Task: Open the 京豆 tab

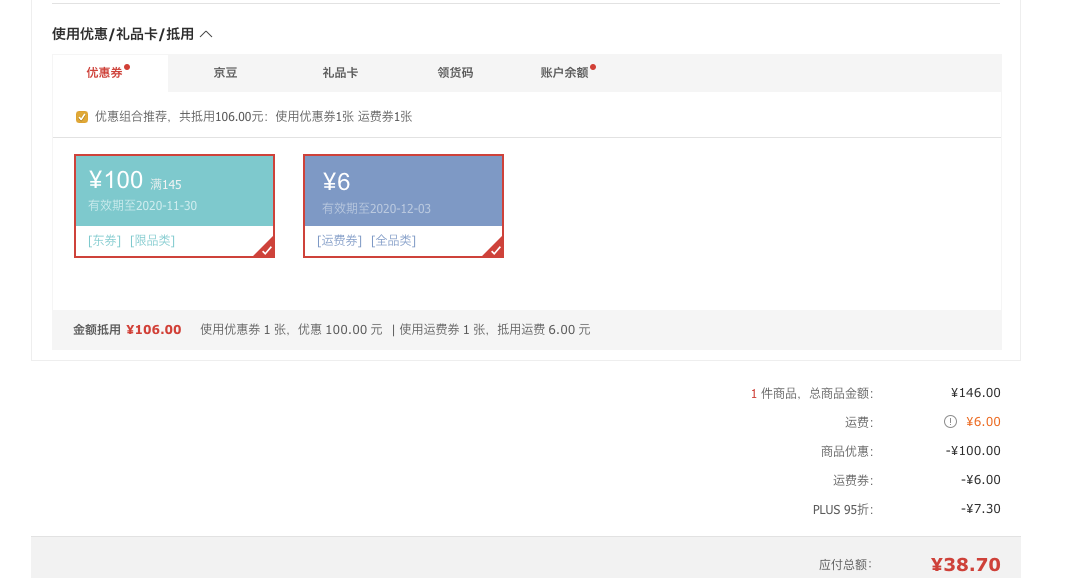Action: [x=225, y=73]
